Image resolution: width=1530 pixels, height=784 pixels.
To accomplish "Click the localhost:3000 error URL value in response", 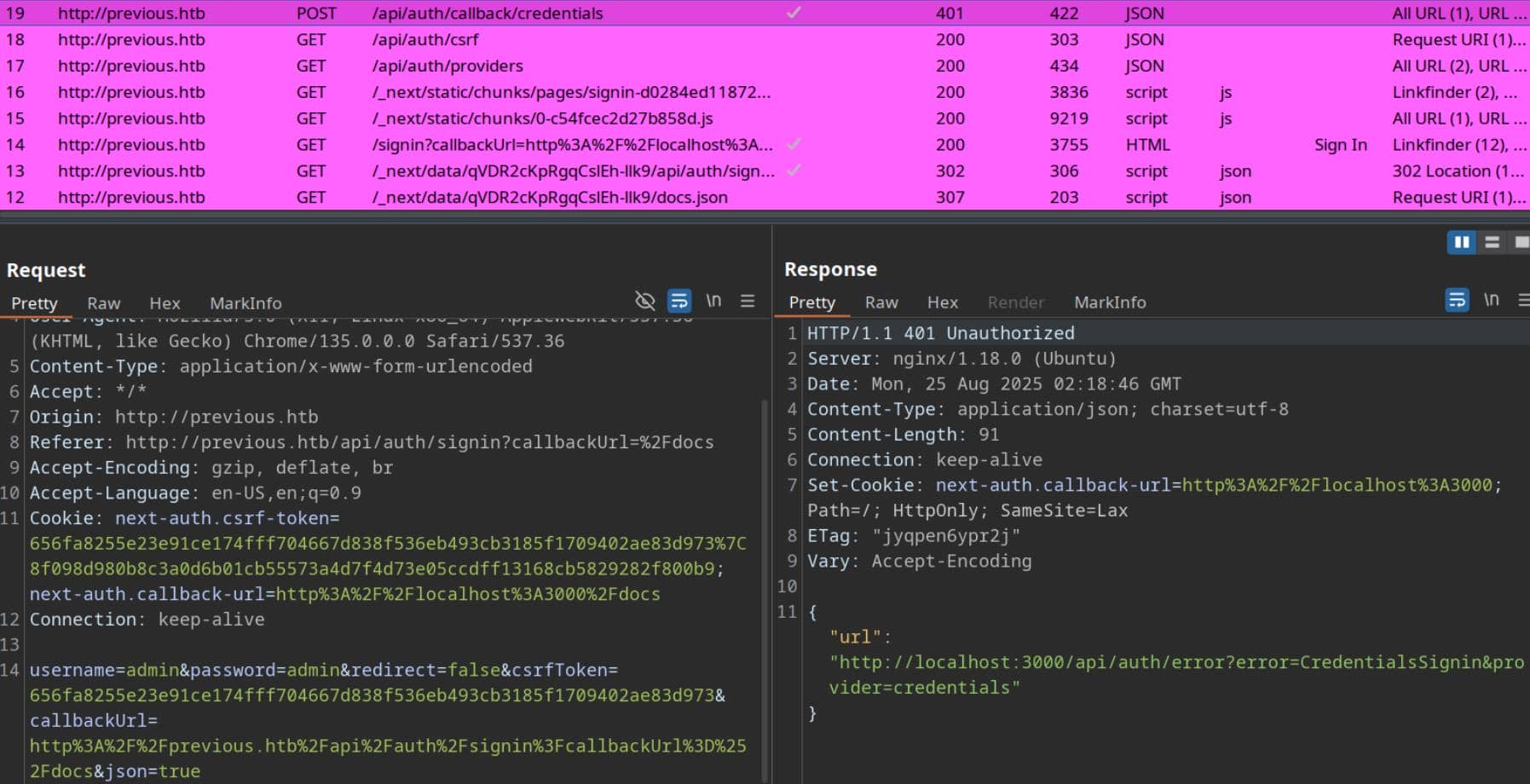I will (x=1176, y=675).
